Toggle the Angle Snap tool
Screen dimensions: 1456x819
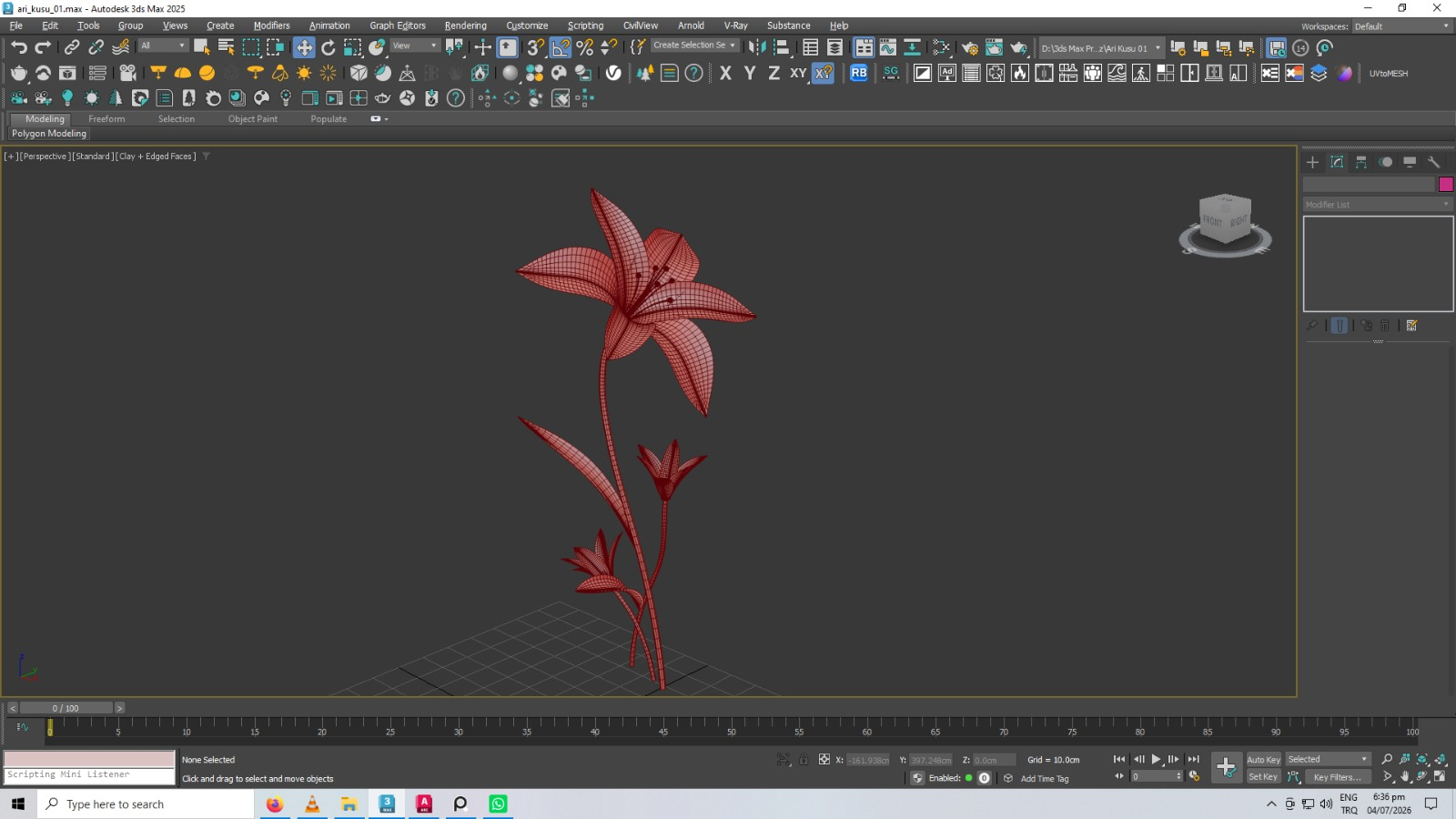[561, 47]
